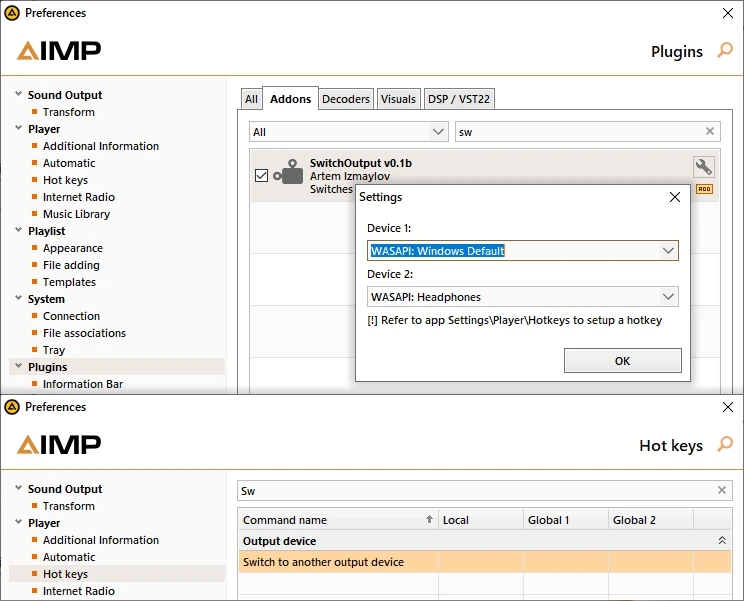Viewport: 744px width, 601px height.
Task: Clear the 'sw' plugin search field
Action: click(x=710, y=131)
